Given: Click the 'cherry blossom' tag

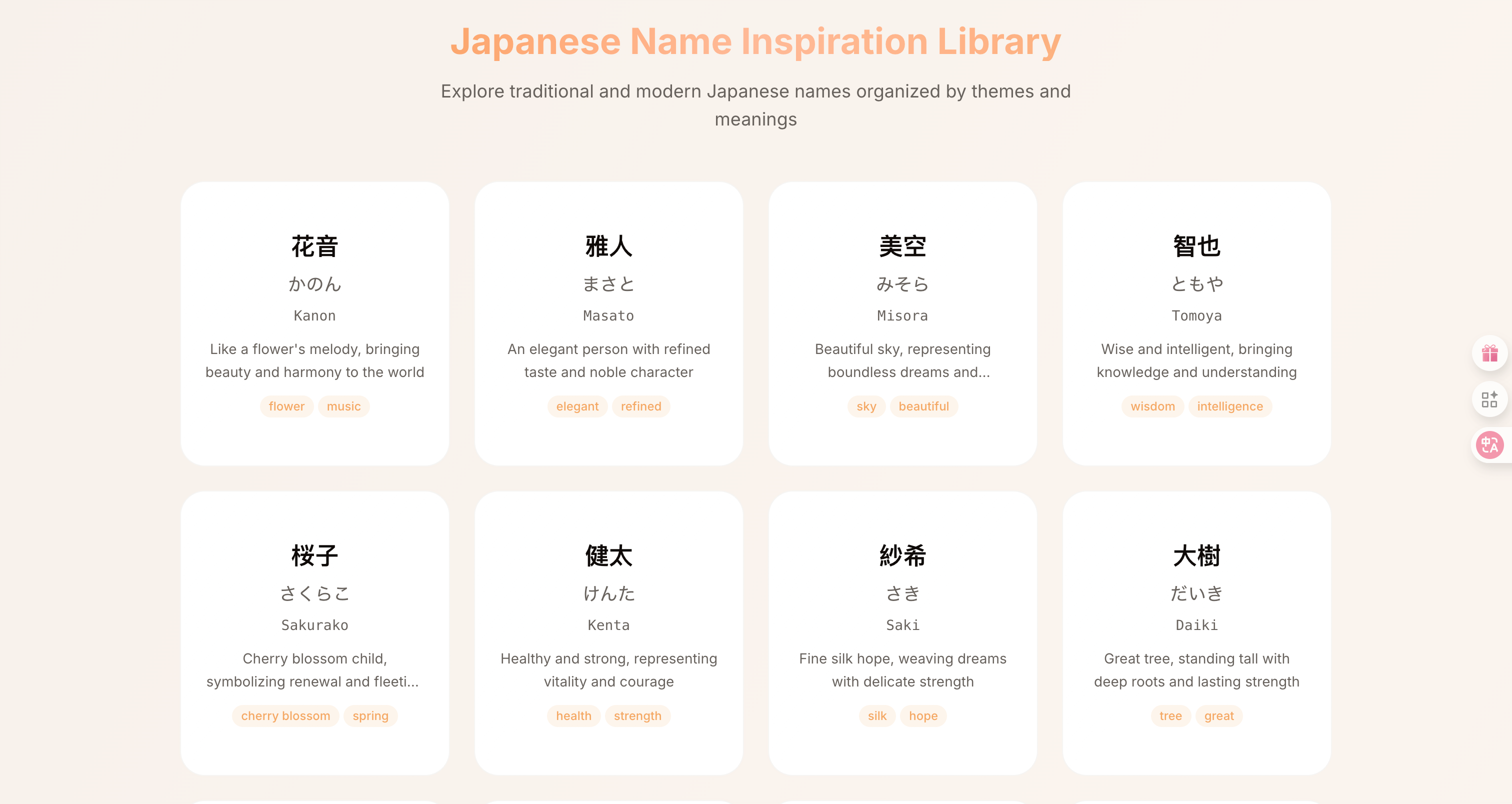Looking at the screenshot, I should coord(286,715).
